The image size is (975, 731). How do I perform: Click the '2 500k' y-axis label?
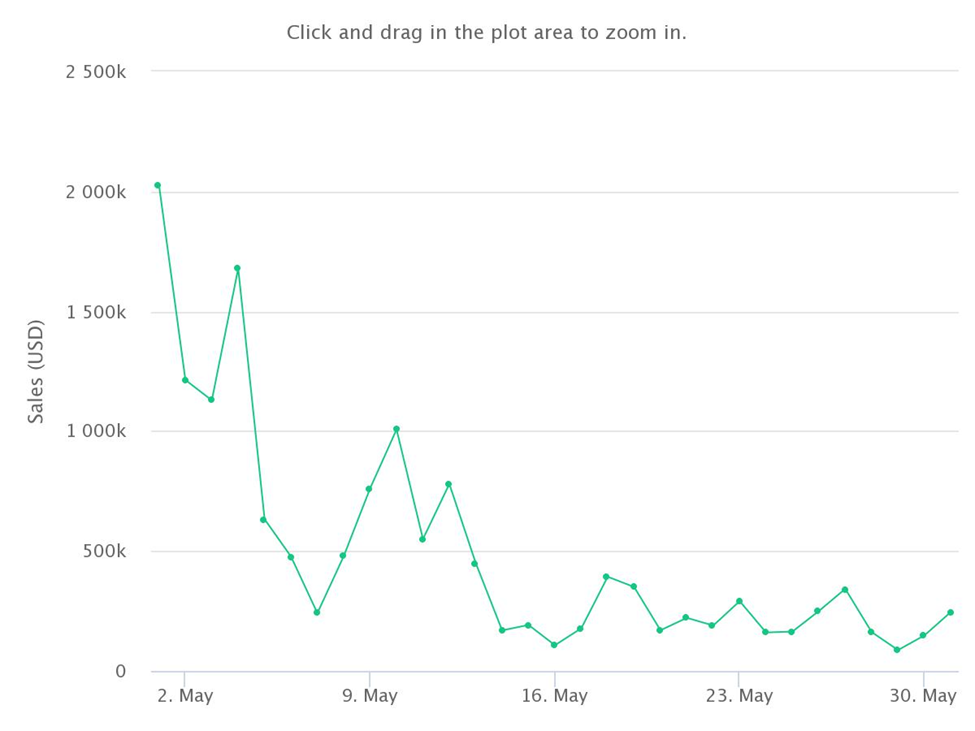(x=96, y=72)
